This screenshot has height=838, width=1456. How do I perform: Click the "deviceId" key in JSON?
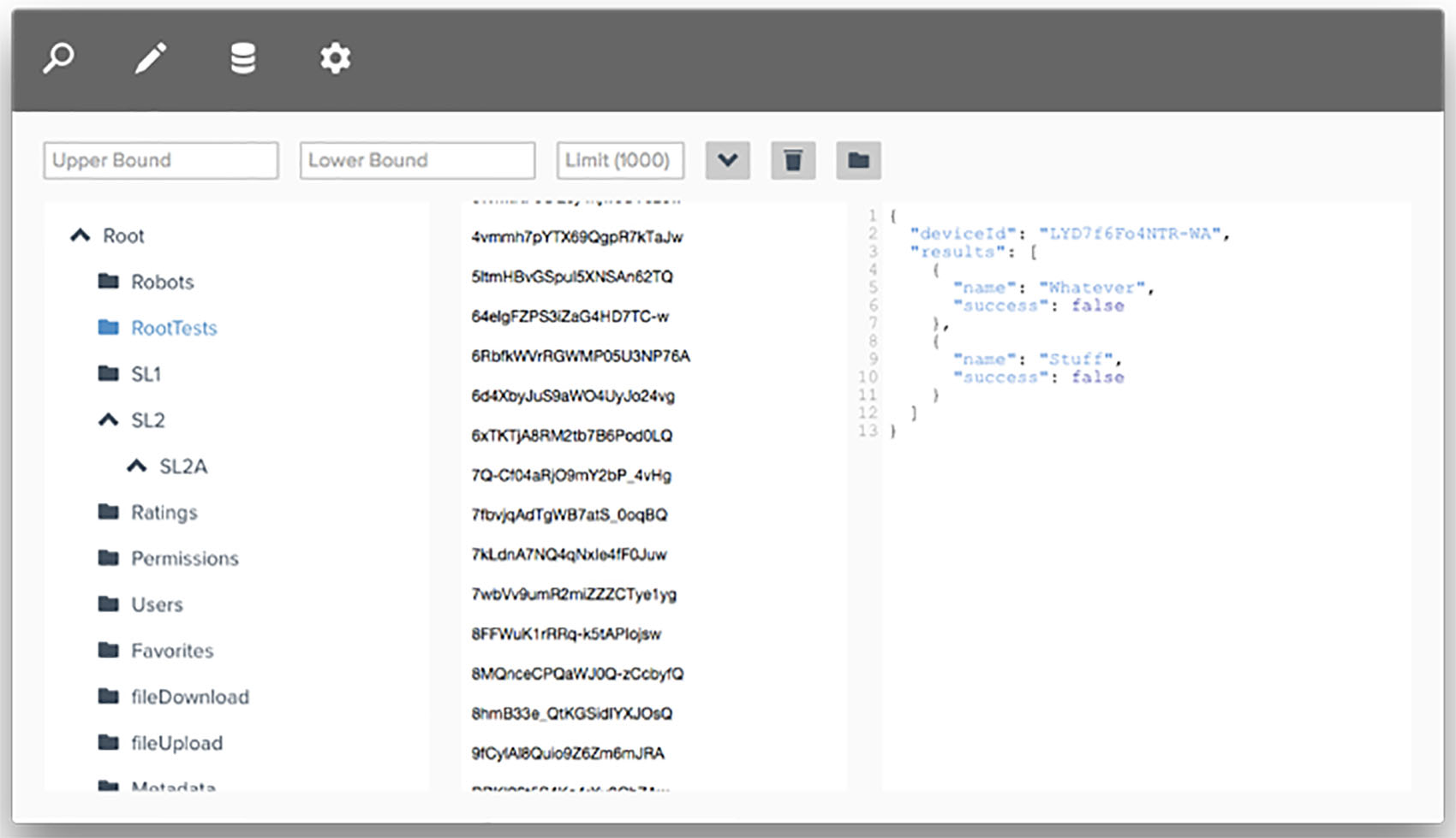point(964,234)
